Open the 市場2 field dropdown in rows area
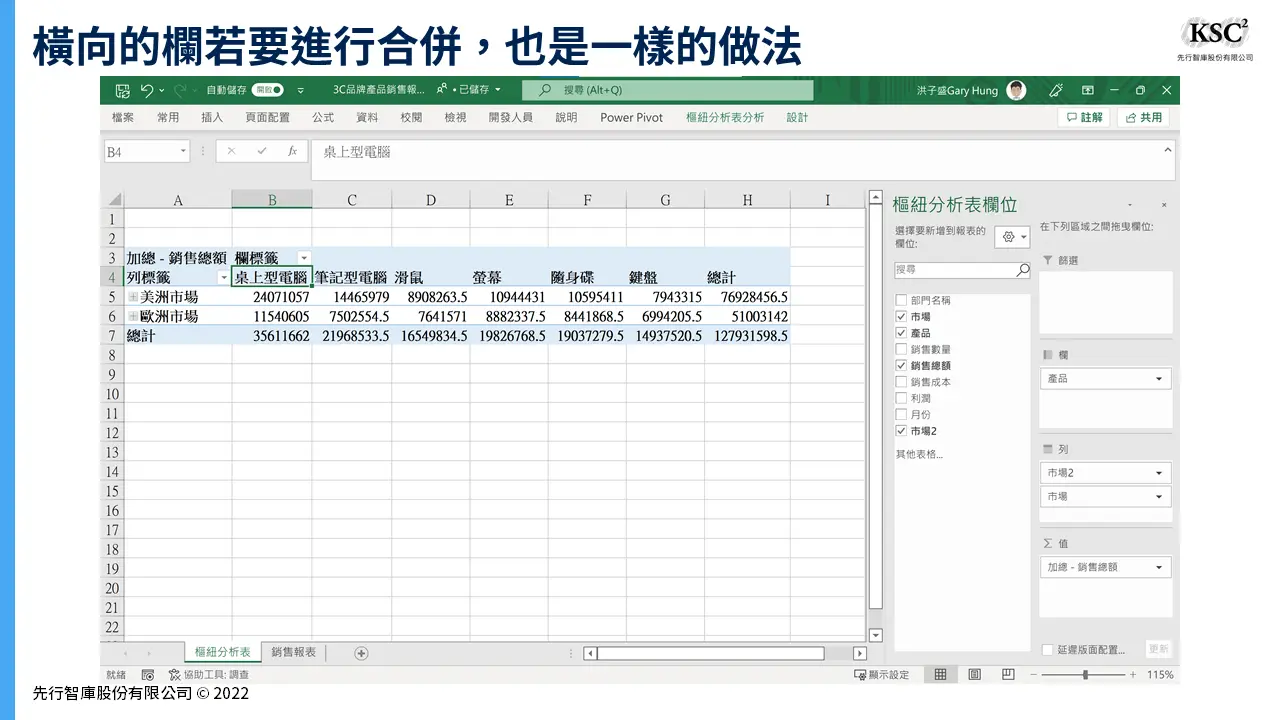The width and height of the screenshot is (1280, 720). [x=1160, y=473]
